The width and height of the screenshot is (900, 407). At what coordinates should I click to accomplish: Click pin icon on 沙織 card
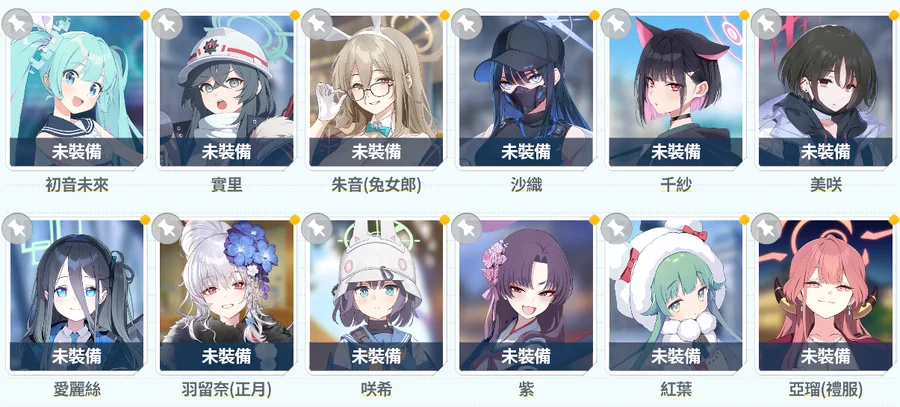[467, 24]
